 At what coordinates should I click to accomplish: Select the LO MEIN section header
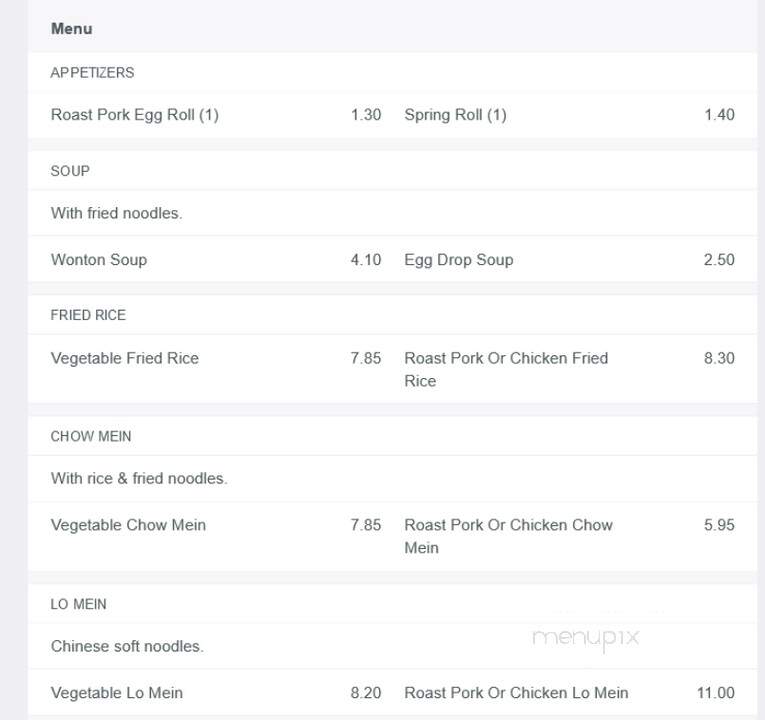coord(79,604)
